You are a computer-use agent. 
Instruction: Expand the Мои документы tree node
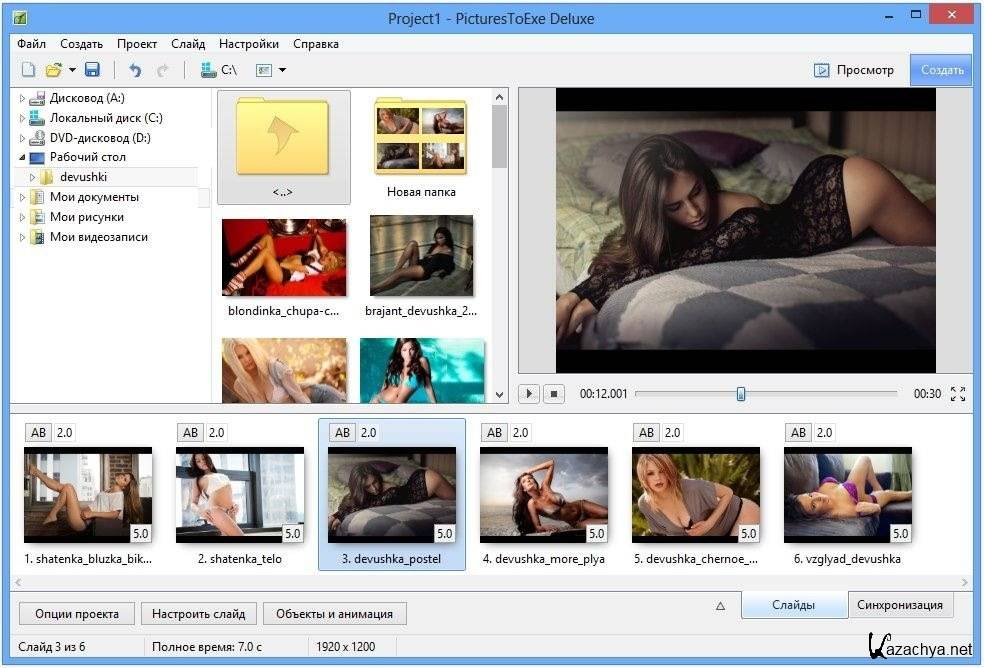pyautogui.click(x=23, y=198)
